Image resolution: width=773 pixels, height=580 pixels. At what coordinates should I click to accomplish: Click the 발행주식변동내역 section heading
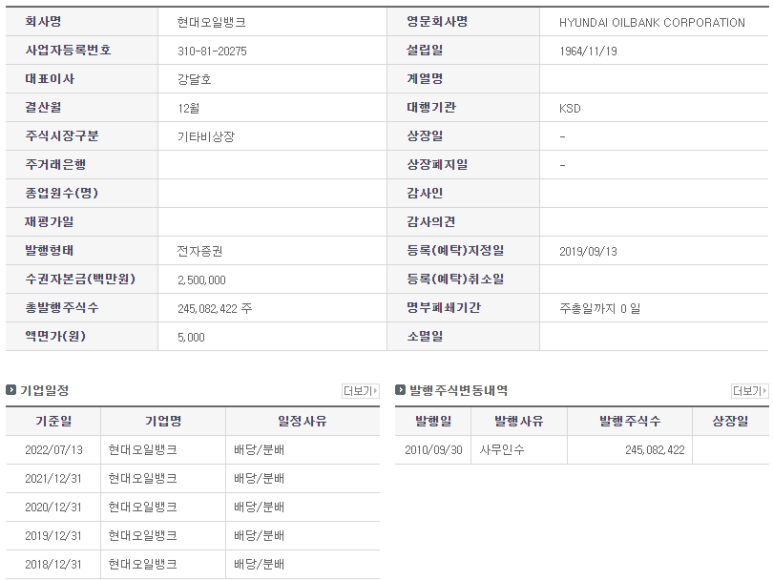click(x=458, y=390)
